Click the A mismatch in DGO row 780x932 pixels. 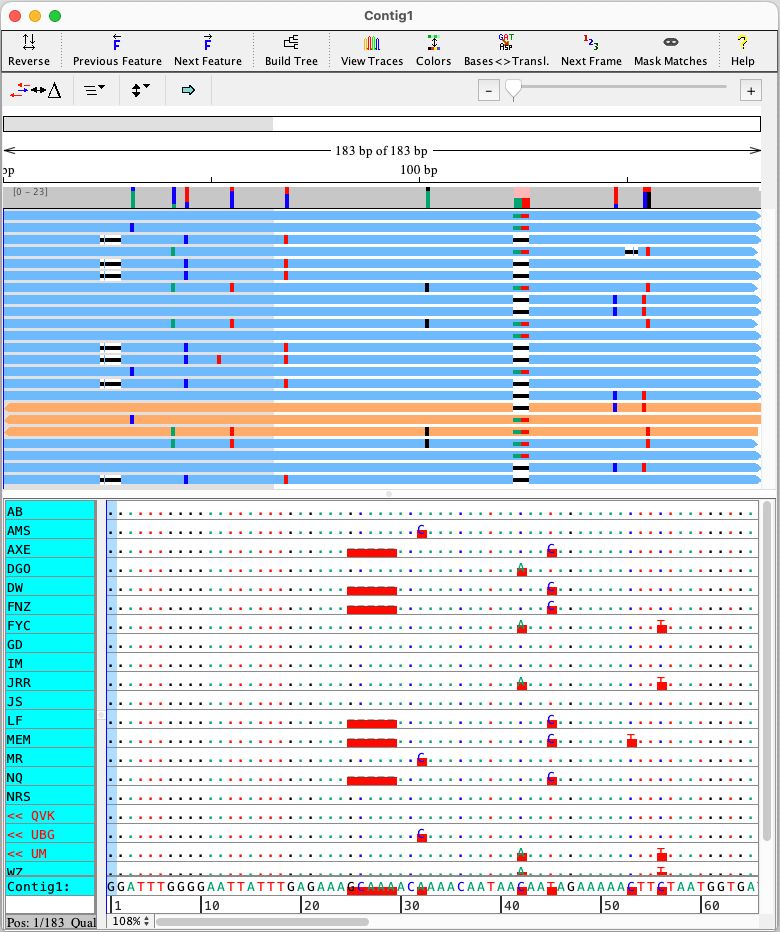click(x=521, y=569)
